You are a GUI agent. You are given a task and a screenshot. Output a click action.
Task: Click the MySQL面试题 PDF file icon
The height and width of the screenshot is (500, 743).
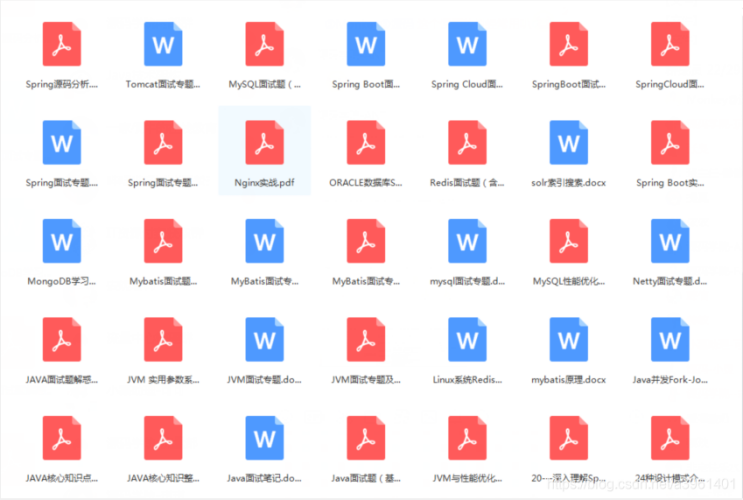pos(264,44)
